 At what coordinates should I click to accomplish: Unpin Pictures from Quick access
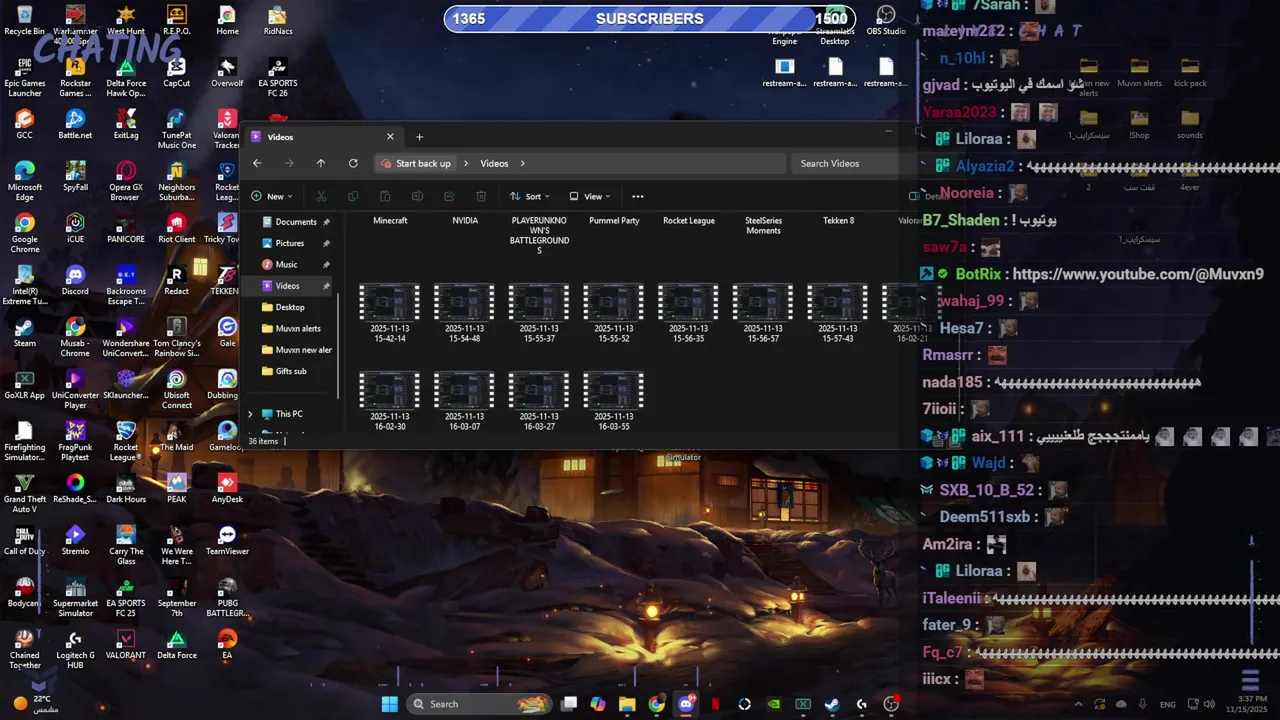pyautogui.click(x=326, y=243)
